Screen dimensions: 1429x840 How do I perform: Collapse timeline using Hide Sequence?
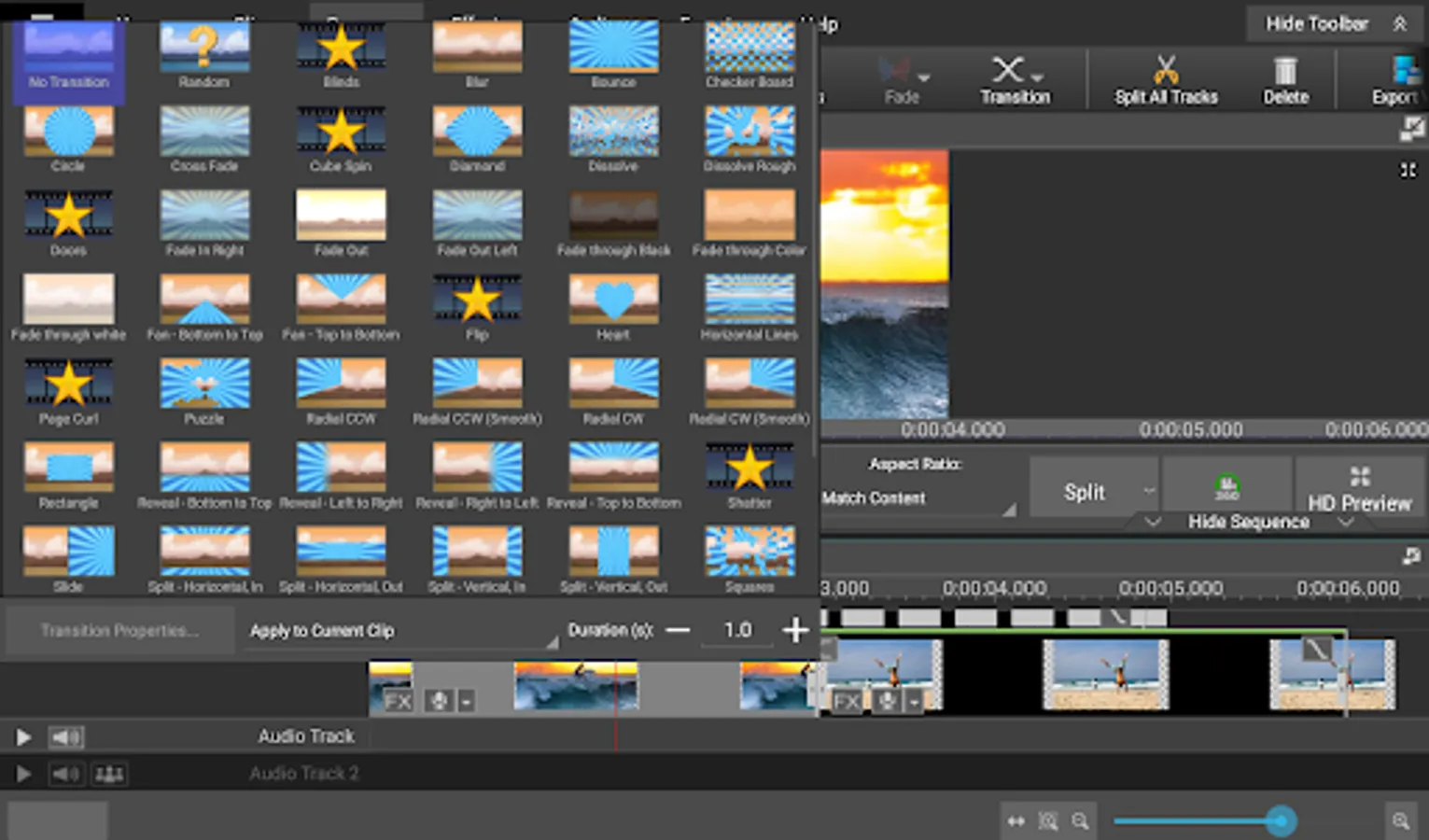1248,522
